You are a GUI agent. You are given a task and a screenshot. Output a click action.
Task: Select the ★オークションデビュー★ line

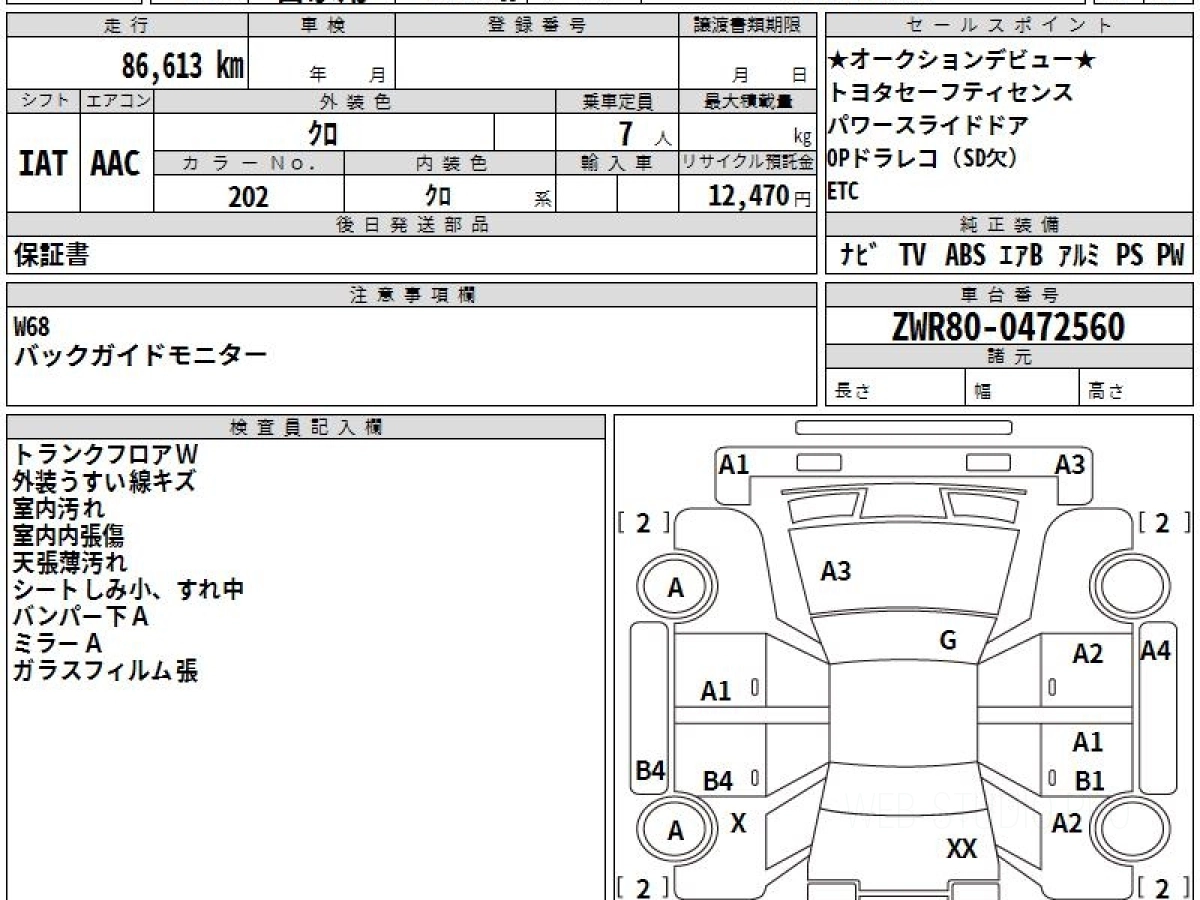click(962, 61)
